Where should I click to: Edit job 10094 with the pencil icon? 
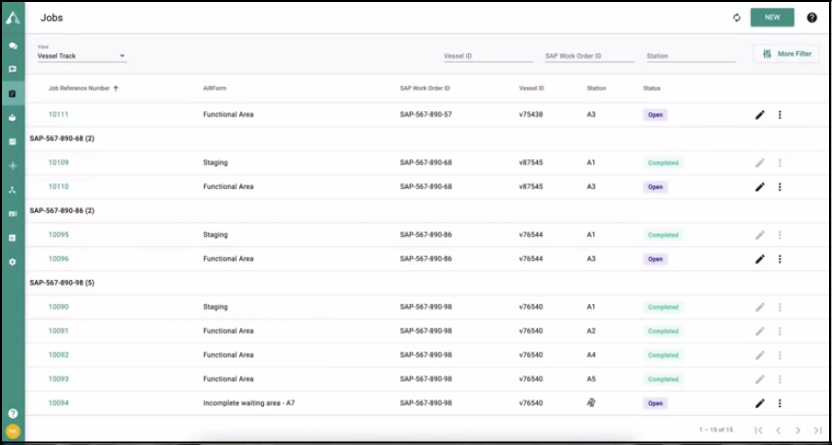[x=760, y=403]
